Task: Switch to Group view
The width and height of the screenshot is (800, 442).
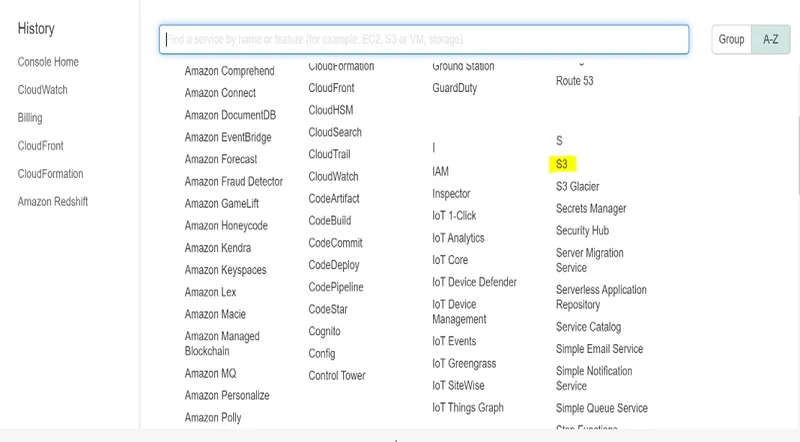Action: [x=731, y=39]
